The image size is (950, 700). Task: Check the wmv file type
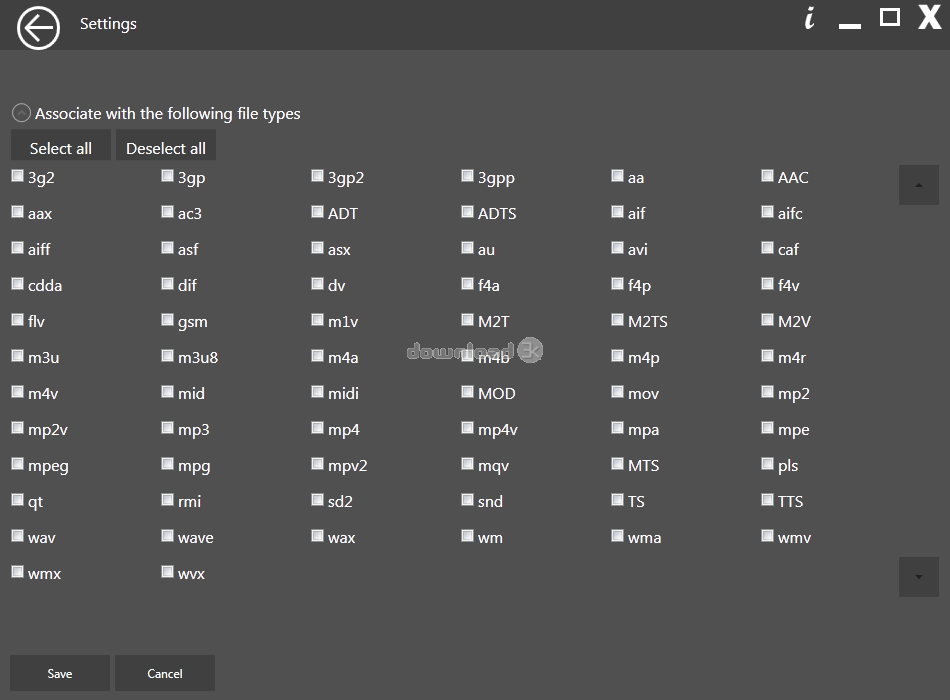click(x=768, y=536)
